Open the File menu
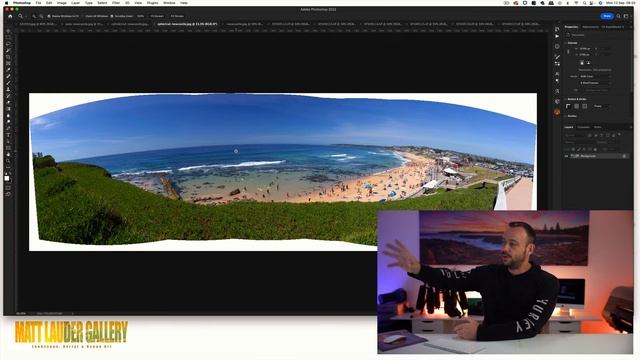This screenshot has width=640, height=360. [38, 3]
